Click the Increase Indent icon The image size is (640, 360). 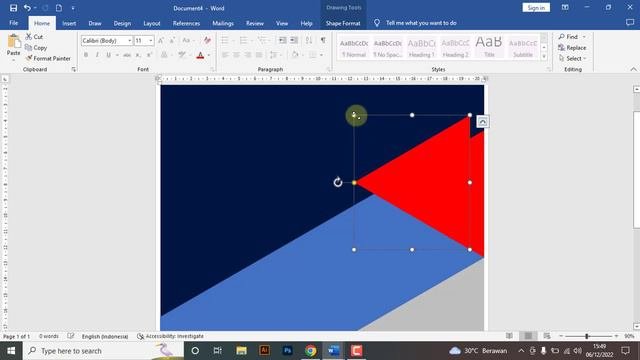pyautogui.click(x=294, y=40)
